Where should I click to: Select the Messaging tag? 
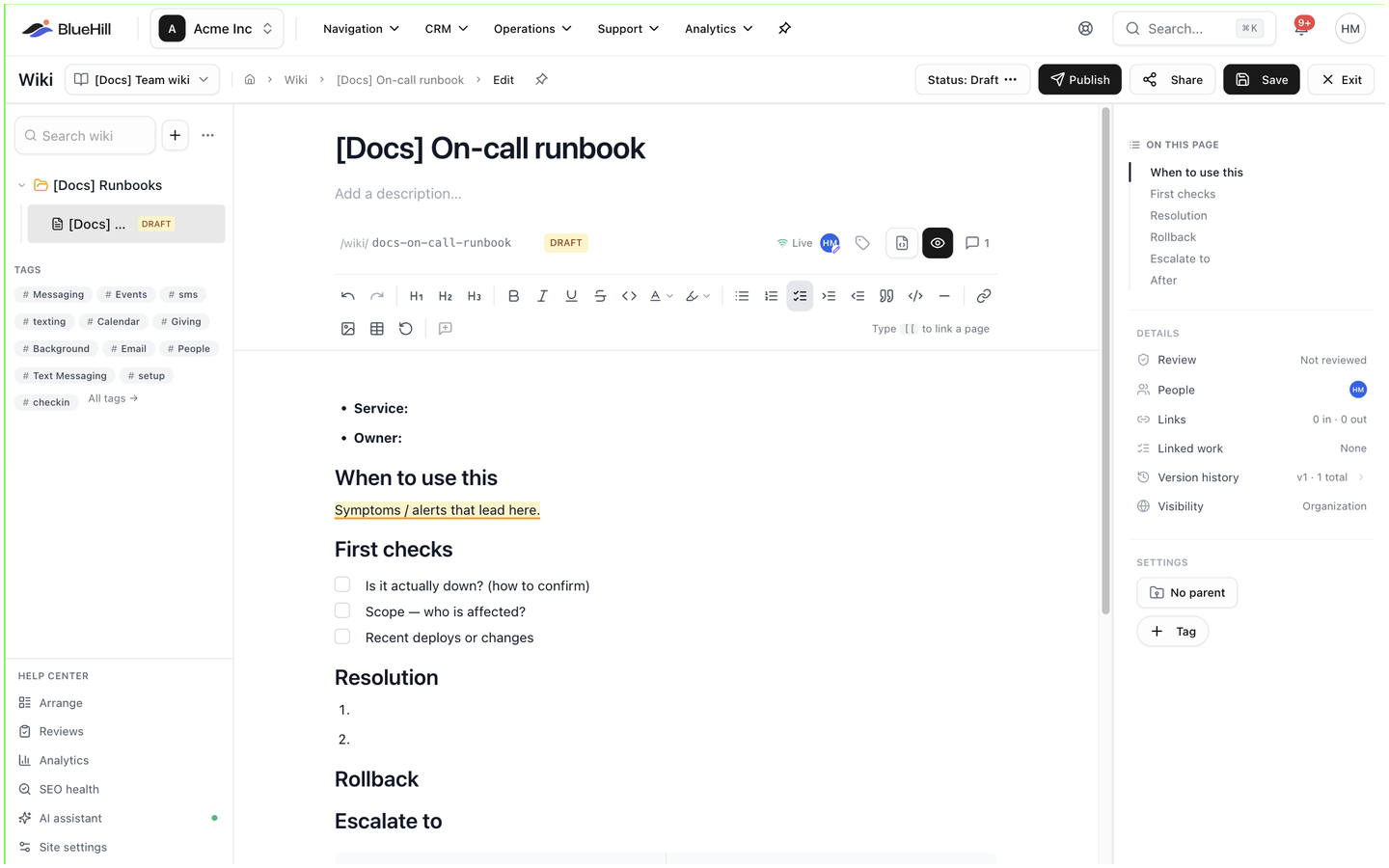[x=53, y=295]
